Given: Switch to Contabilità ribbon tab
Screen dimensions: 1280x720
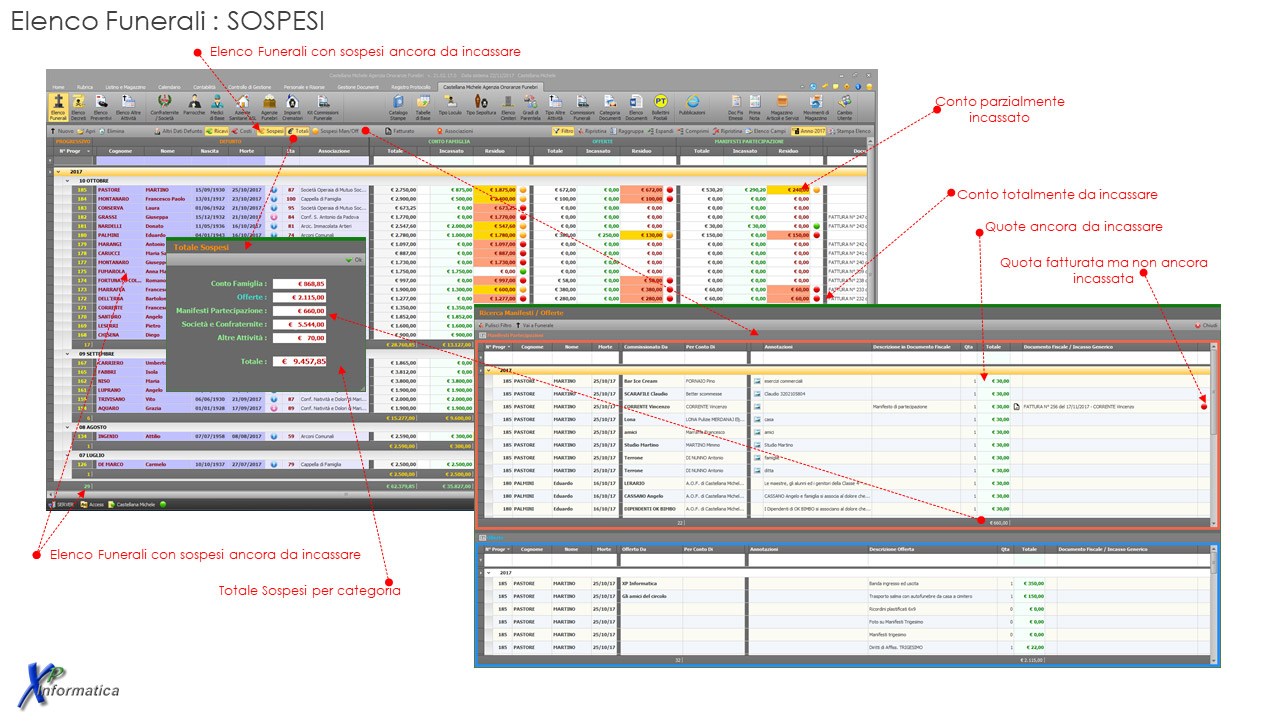Looking at the screenshot, I should [204, 87].
